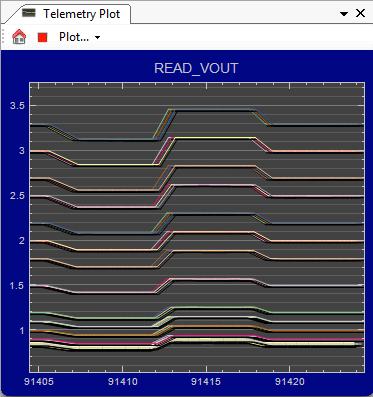Image resolution: width=373 pixels, height=397 pixels.
Task: Click the 91405 time axis label
Action: click(x=39, y=381)
